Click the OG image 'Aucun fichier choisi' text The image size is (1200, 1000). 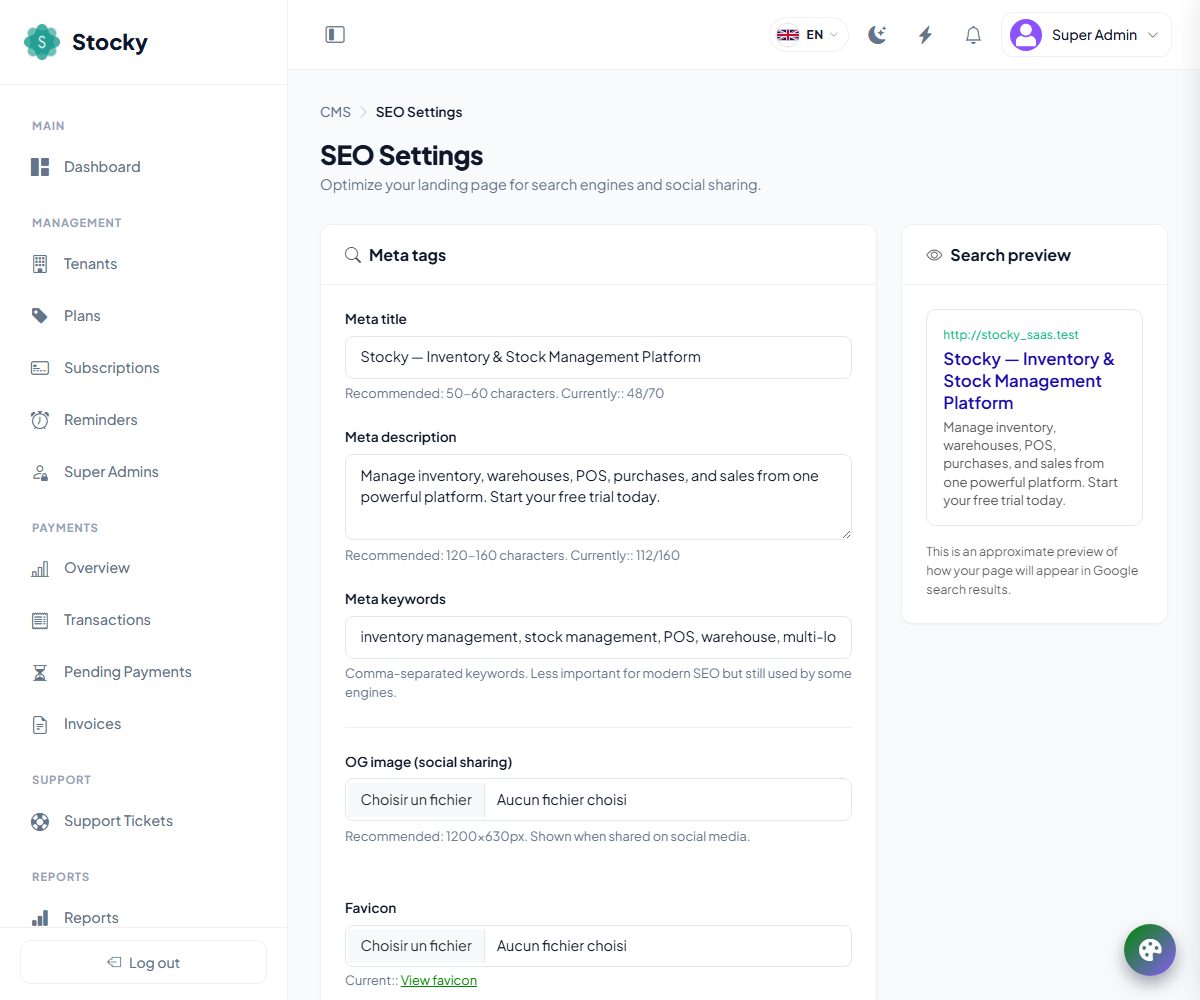[x=562, y=800]
